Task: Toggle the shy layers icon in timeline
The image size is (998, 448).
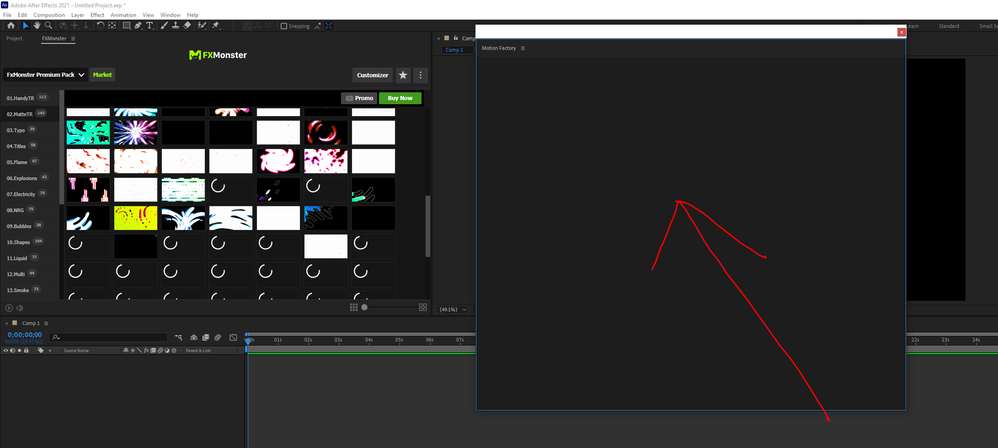Action: point(193,337)
